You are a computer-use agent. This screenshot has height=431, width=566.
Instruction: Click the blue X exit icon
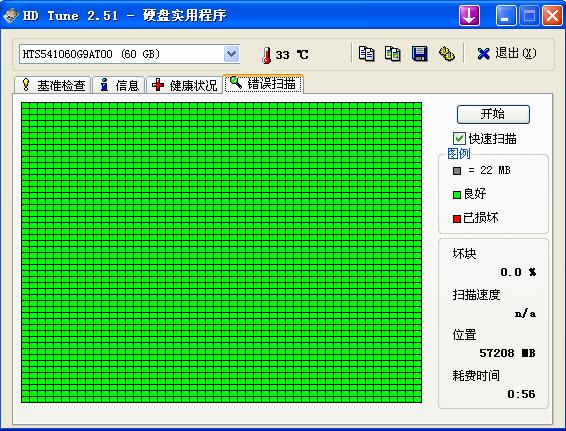coord(483,54)
